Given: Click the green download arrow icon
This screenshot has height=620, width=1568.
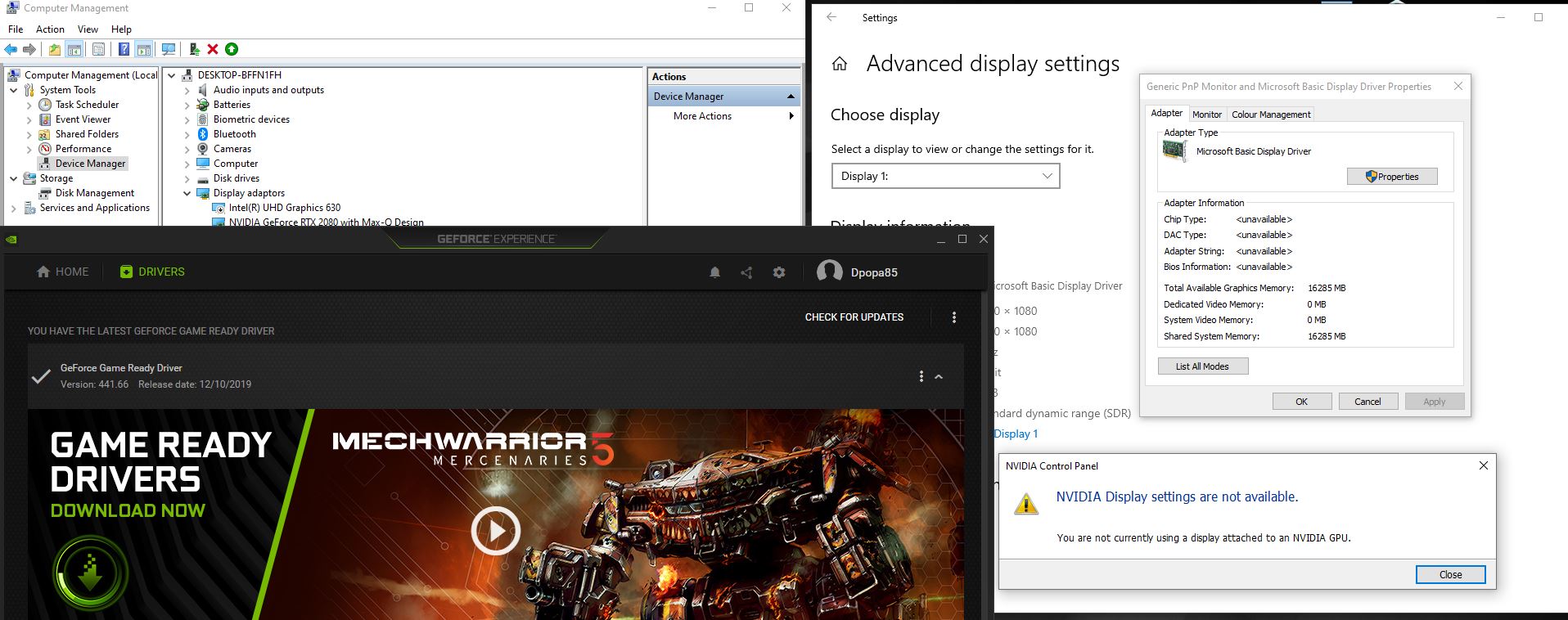Looking at the screenshot, I should (x=91, y=573).
